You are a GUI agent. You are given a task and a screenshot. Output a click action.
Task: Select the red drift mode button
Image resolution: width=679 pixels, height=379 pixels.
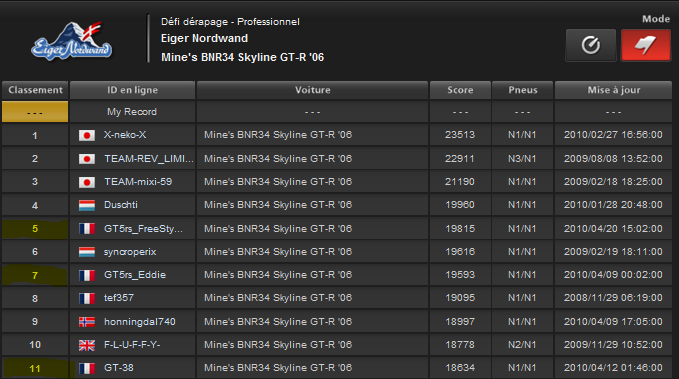click(x=646, y=45)
